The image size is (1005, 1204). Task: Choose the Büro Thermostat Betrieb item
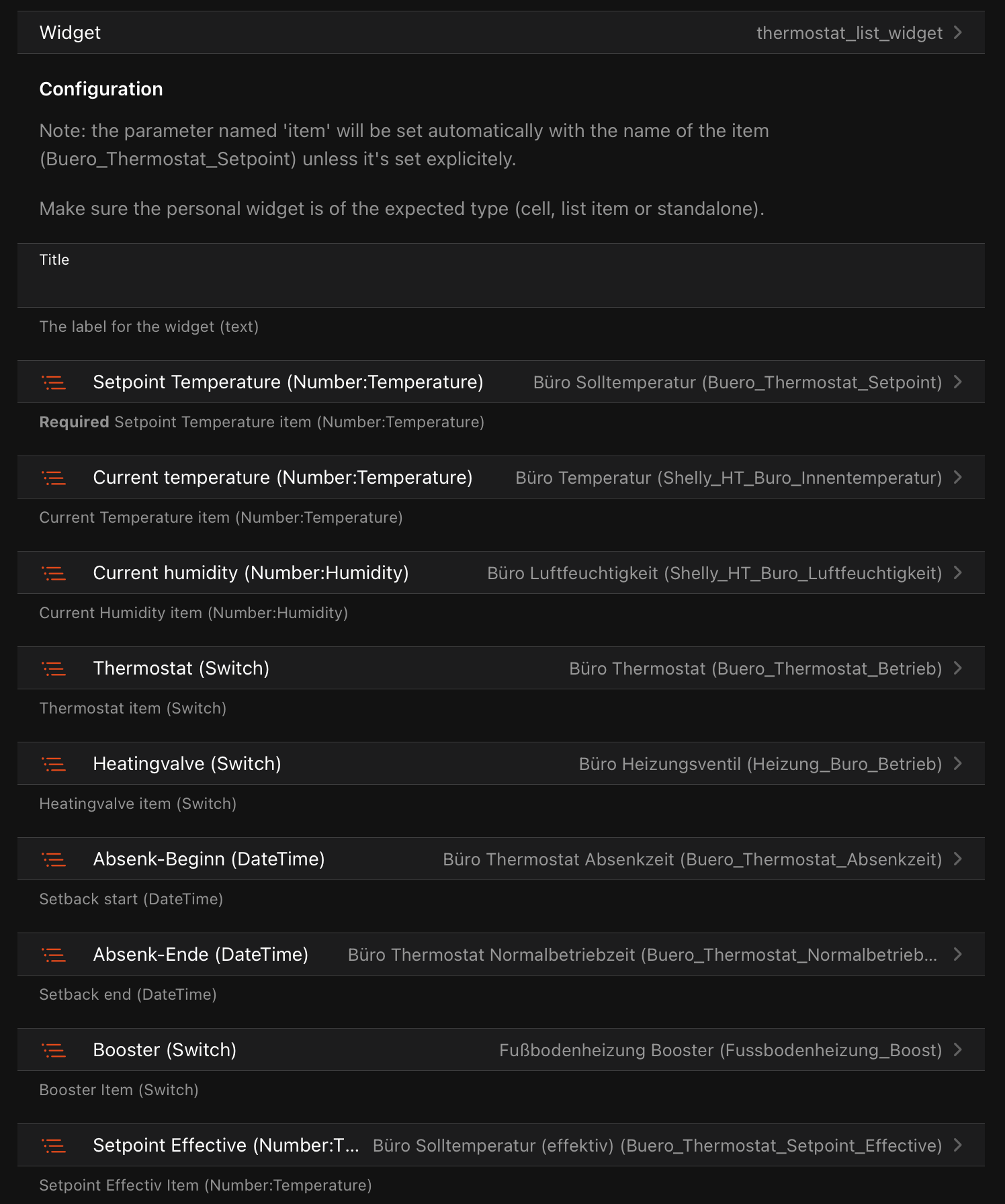pyautogui.click(x=755, y=669)
